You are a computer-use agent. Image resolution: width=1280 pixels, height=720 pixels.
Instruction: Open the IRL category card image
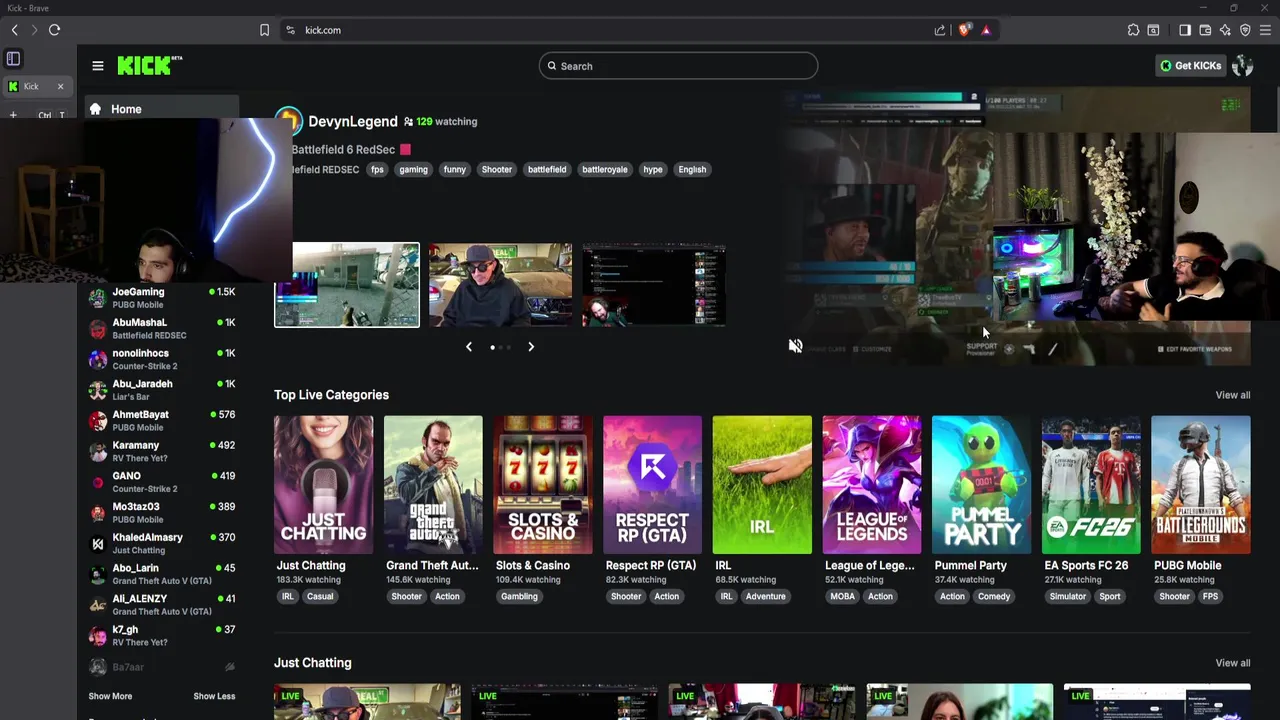(762, 485)
